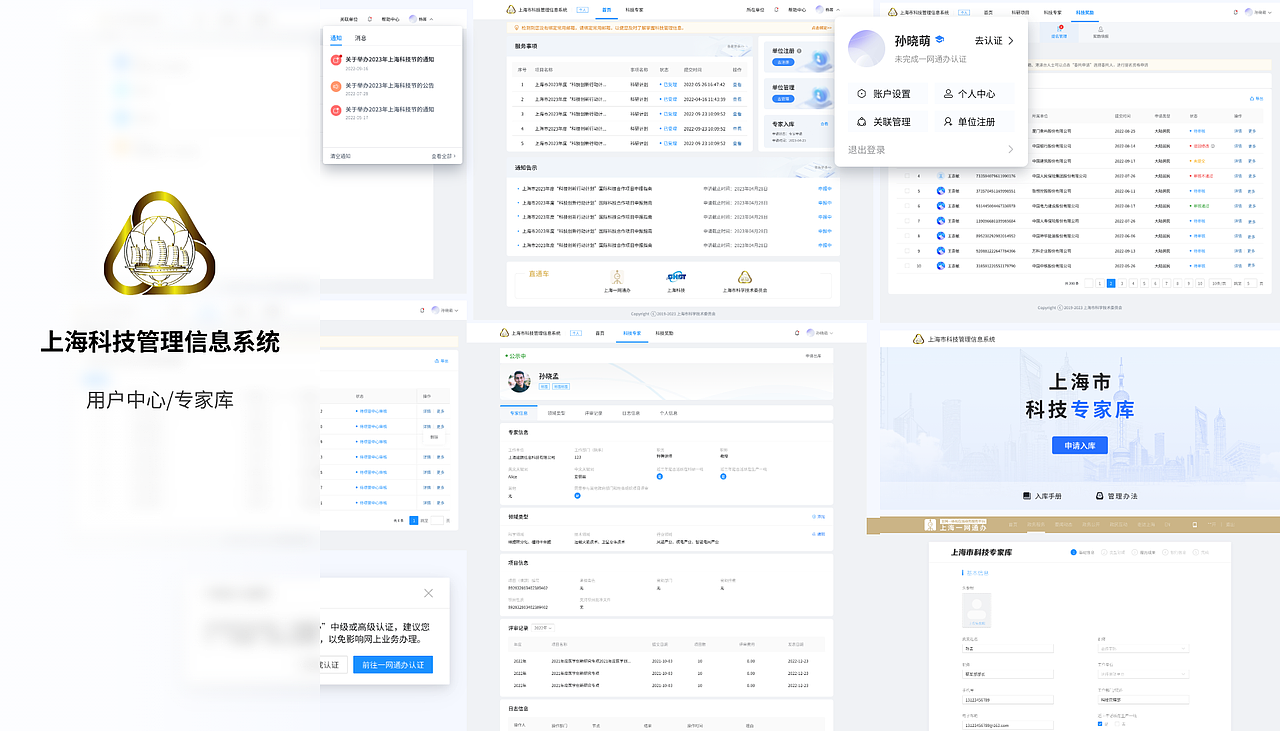
Task: Go to page 3 in awards pagination
Action: click(1122, 284)
